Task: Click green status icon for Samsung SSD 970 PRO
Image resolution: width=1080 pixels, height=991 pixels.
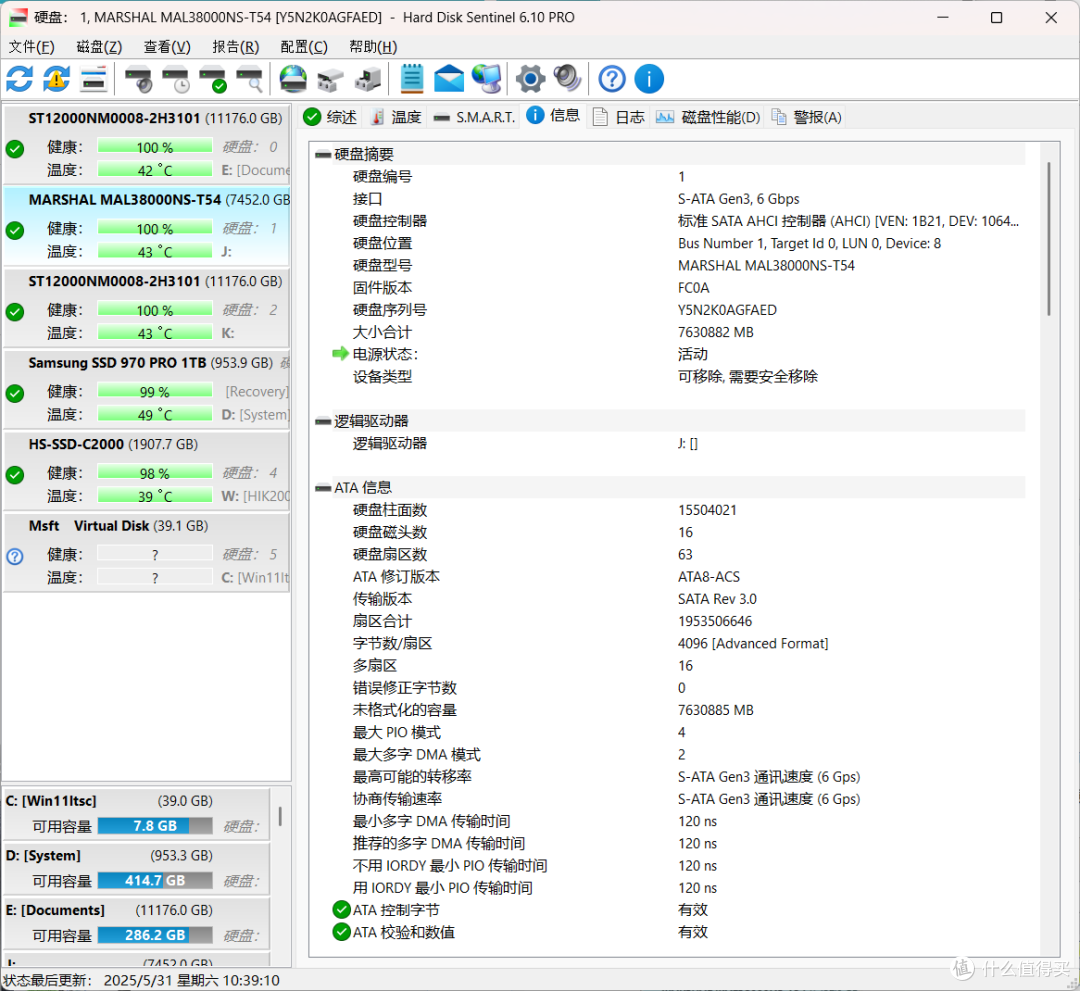Action: click(15, 393)
